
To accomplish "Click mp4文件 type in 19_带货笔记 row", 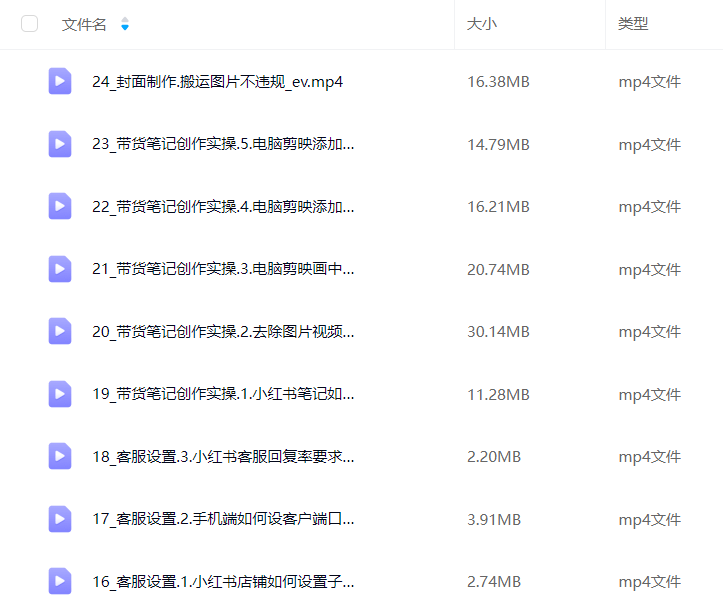I will click(x=649, y=394).
